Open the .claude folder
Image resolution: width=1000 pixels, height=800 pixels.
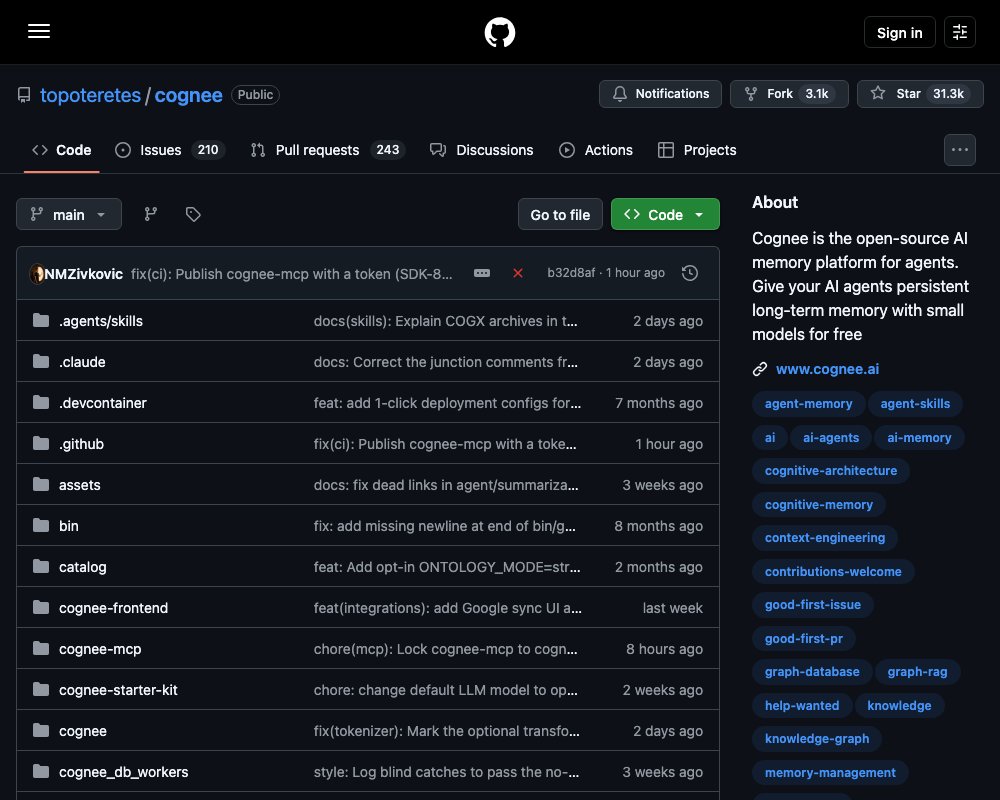[x=82, y=362]
